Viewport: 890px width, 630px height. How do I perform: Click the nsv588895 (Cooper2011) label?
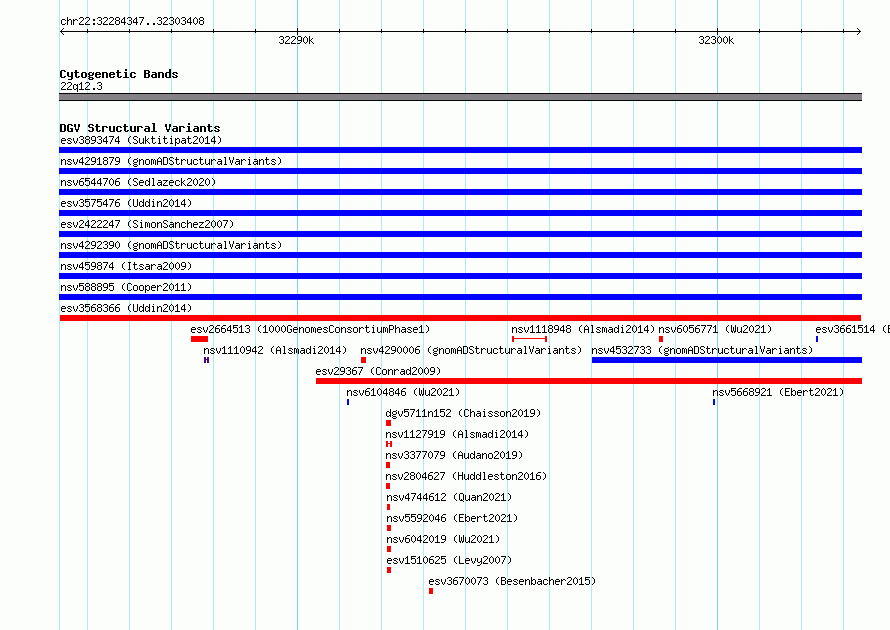point(126,287)
